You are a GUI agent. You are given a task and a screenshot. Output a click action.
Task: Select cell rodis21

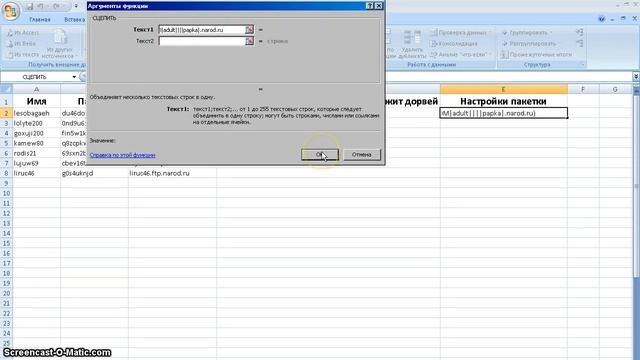pyautogui.click(x=36, y=153)
